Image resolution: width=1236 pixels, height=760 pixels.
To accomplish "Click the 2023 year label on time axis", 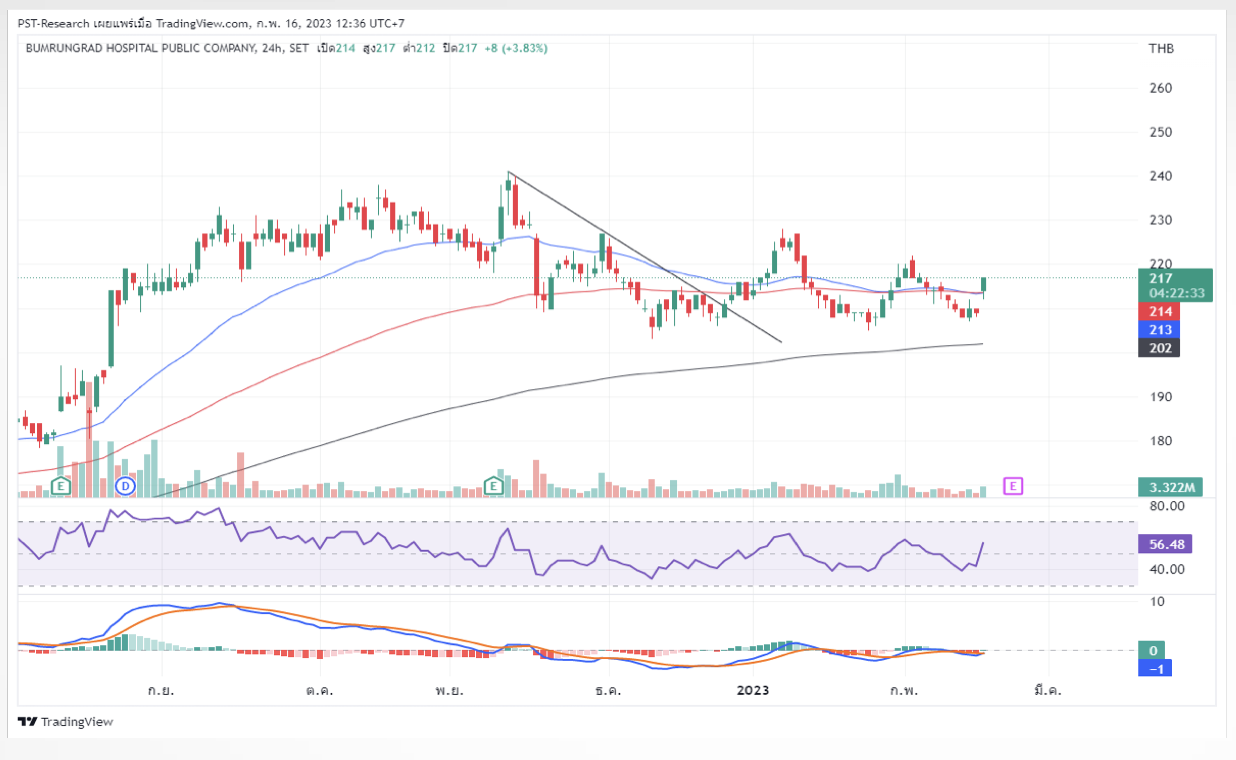I will click(752, 690).
